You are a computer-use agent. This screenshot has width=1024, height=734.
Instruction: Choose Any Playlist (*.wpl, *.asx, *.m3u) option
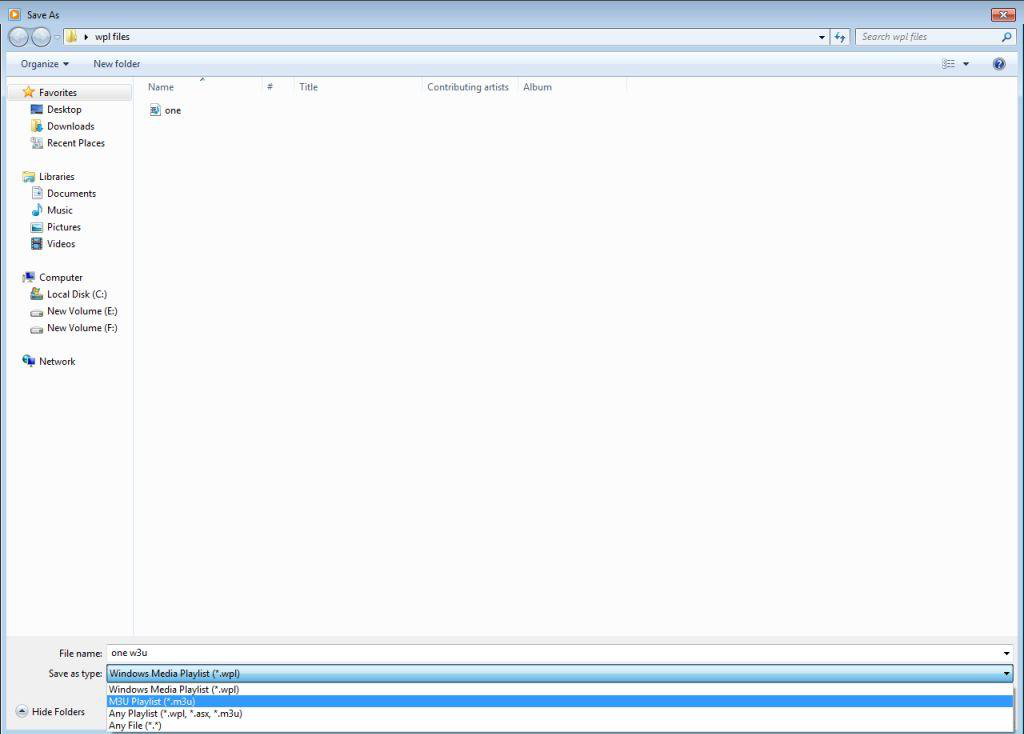[x=560, y=713]
